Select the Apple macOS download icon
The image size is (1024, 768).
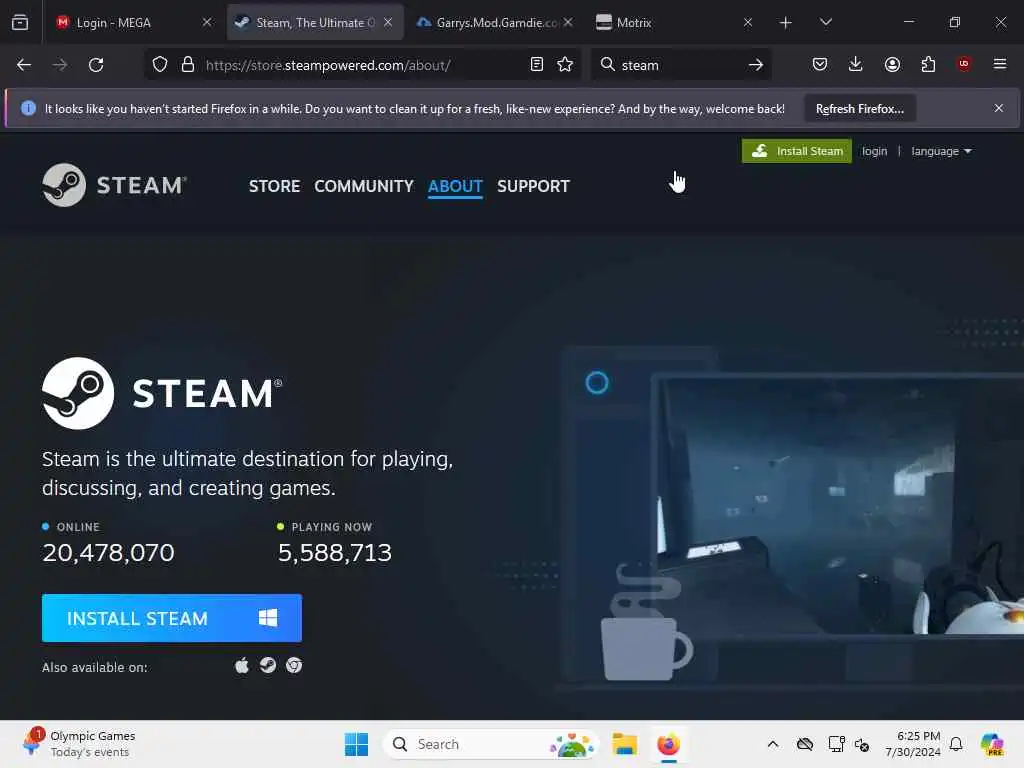242,665
